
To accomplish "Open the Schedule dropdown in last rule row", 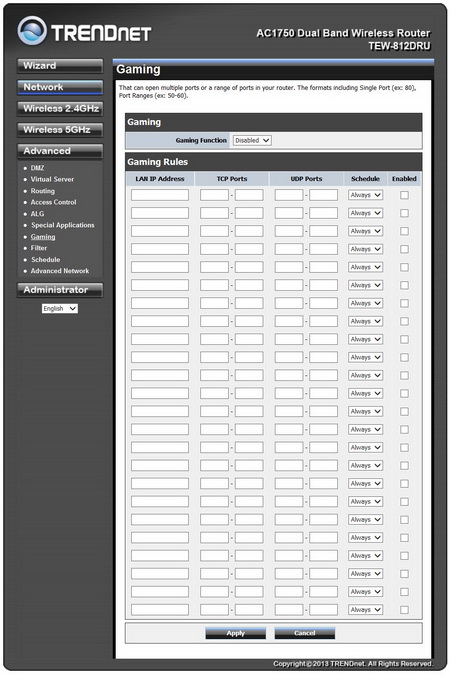I will (365, 610).
